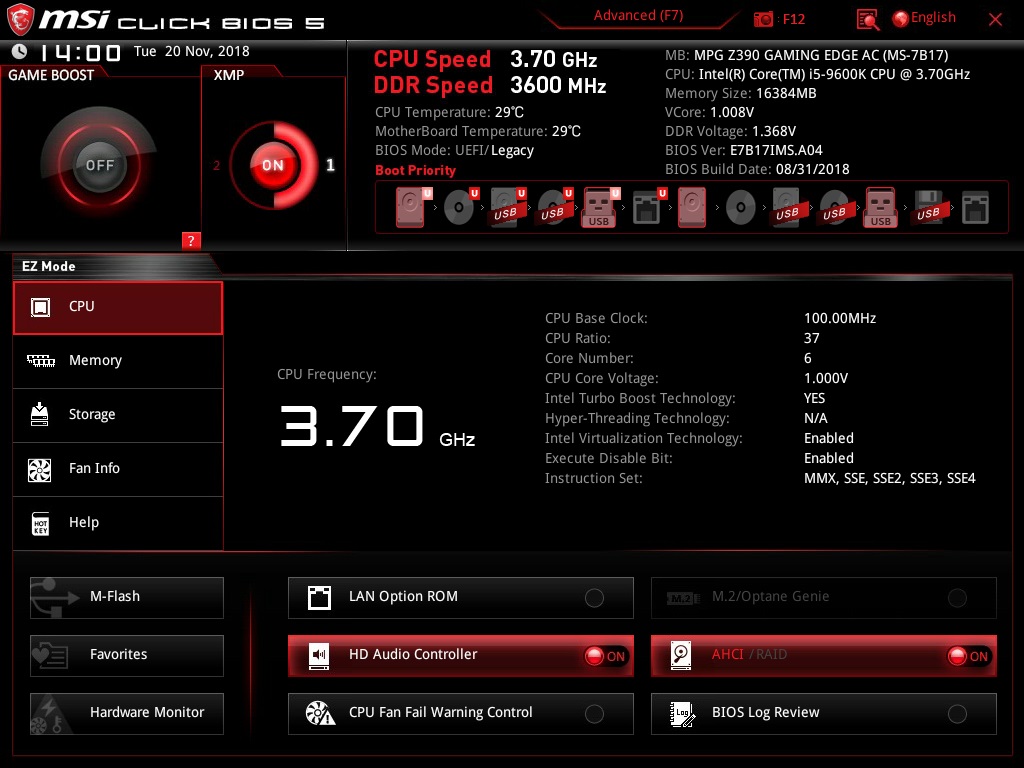Open the BIOS search magnifier icon
Screen dimensions: 1024x768
(x=866, y=18)
